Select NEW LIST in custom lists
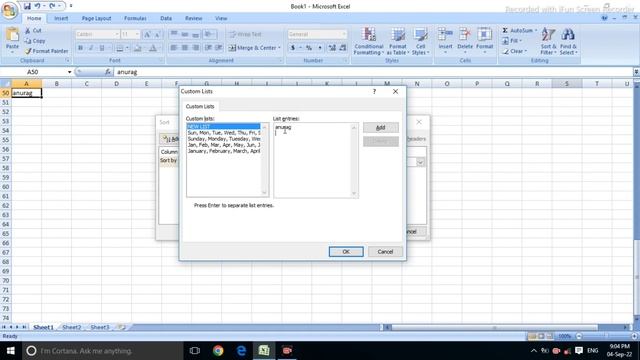640x360 pixels. pos(223,127)
